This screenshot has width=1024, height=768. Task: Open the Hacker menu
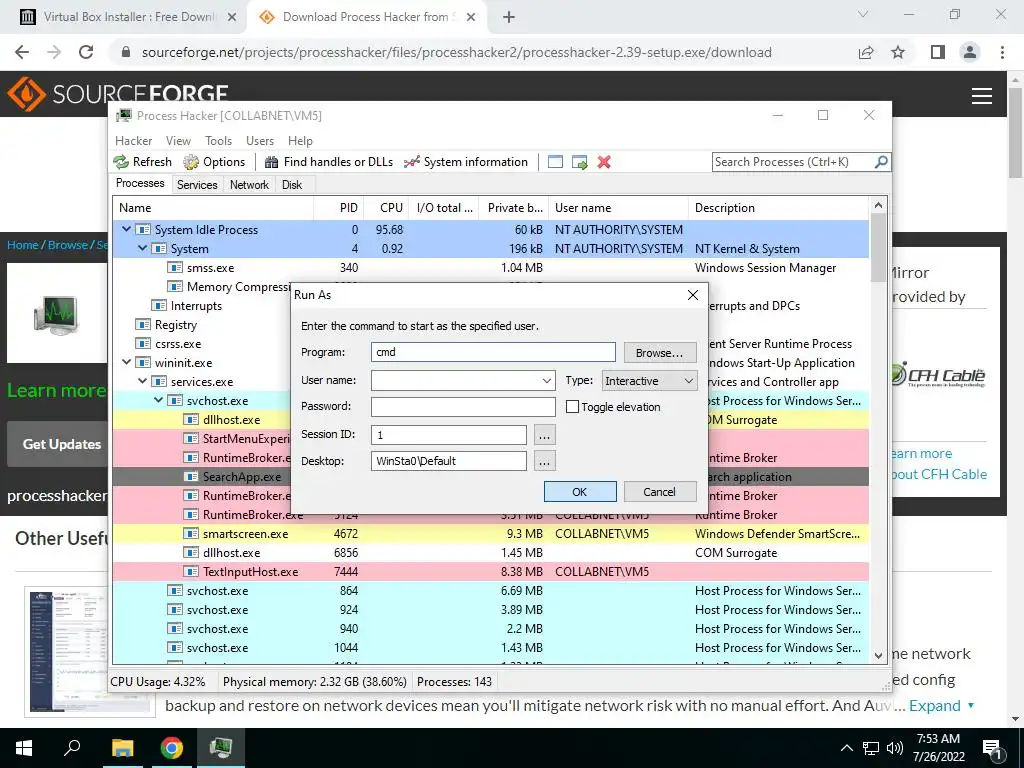tap(133, 140)
